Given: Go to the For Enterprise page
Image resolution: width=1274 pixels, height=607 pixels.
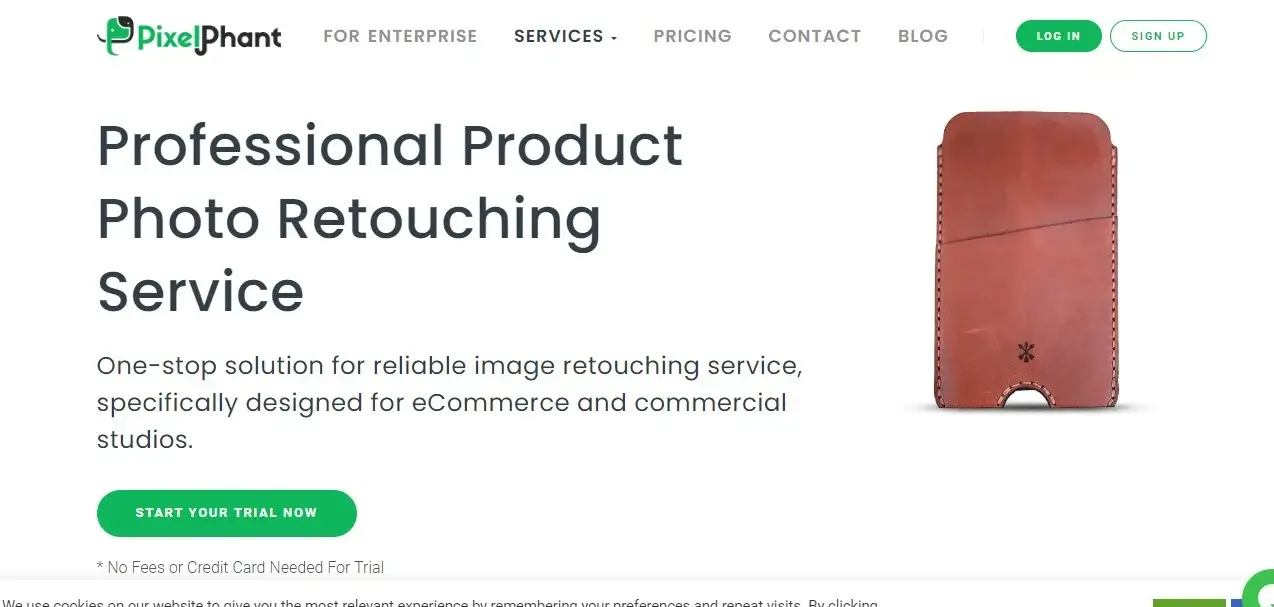Looking at the screenshot, I should click(400, 36).
